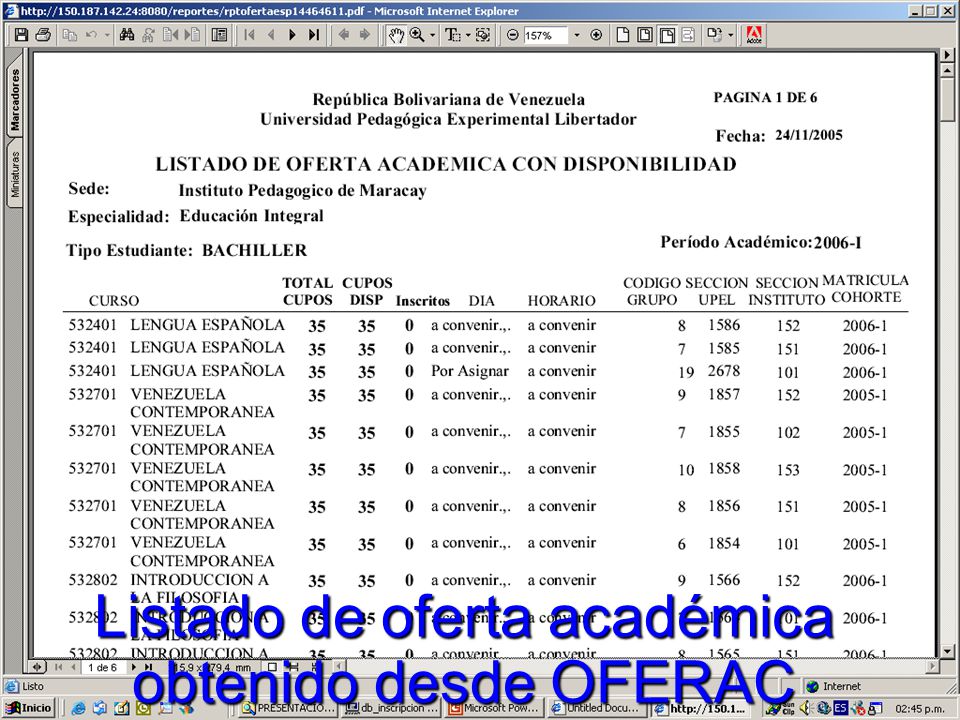Select the Hand tool
Viewport: 960px width, 720px height.
coord(396,35)
